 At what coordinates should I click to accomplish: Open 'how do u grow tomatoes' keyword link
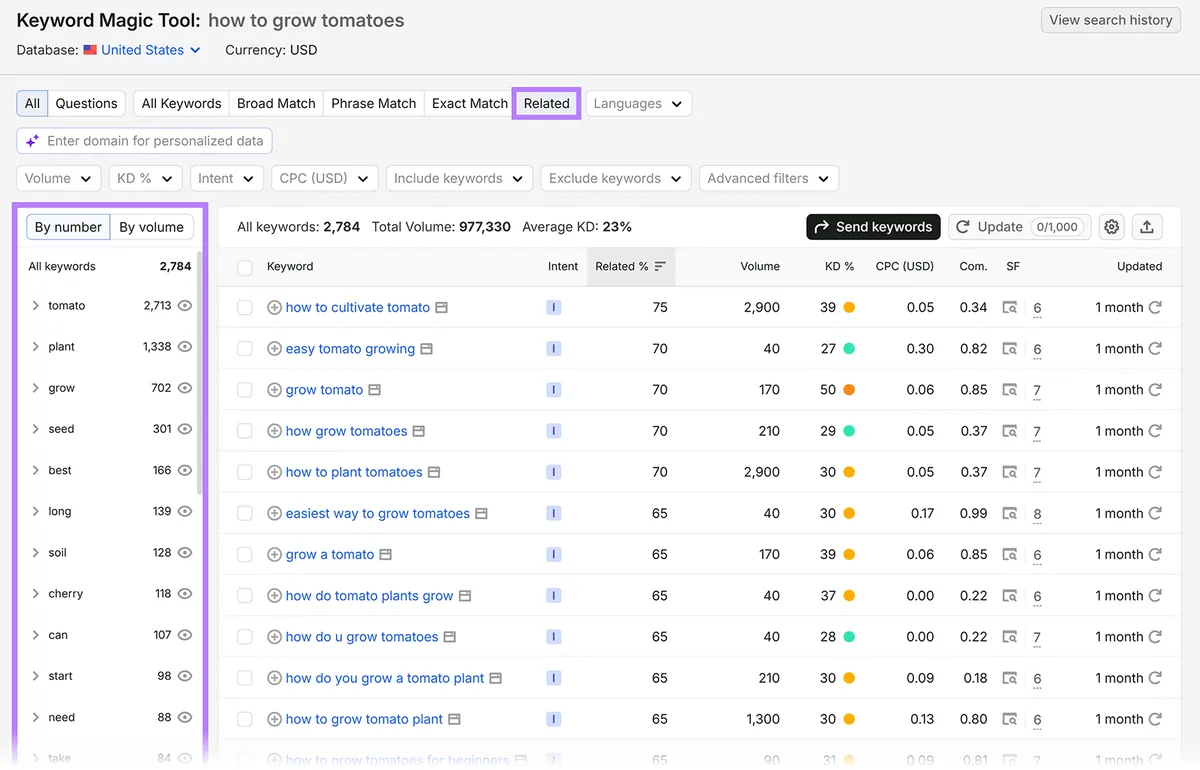[x=362, y=637]
